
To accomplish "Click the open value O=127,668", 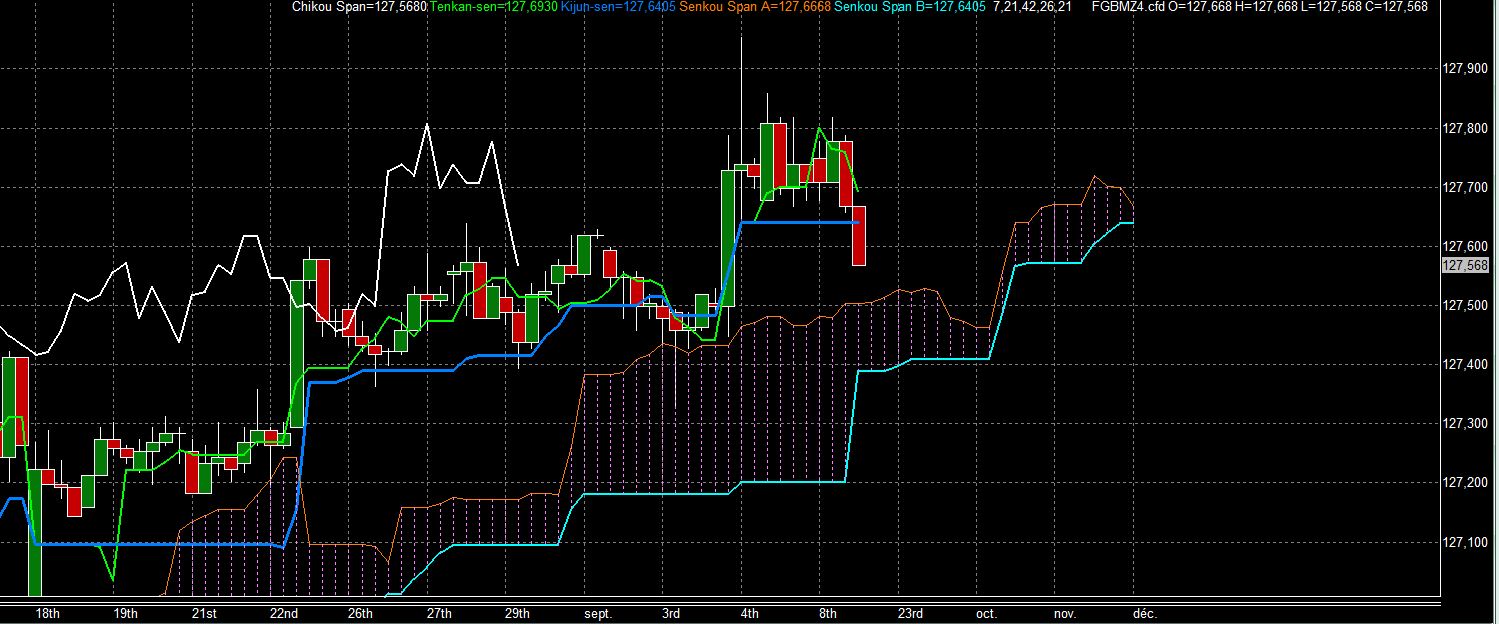I will tap(1199, 6).
